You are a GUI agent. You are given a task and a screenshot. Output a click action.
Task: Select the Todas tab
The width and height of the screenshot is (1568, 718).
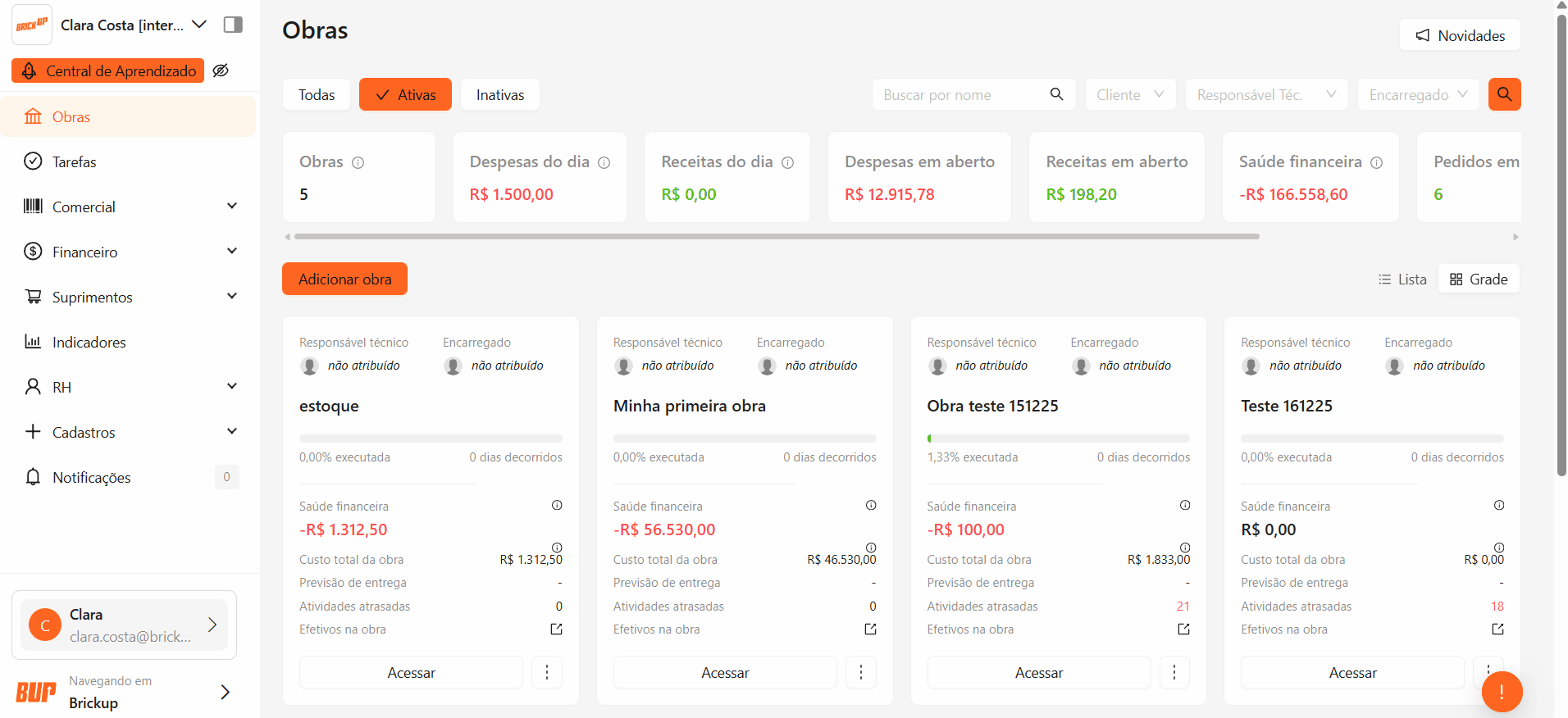(317, 95)
